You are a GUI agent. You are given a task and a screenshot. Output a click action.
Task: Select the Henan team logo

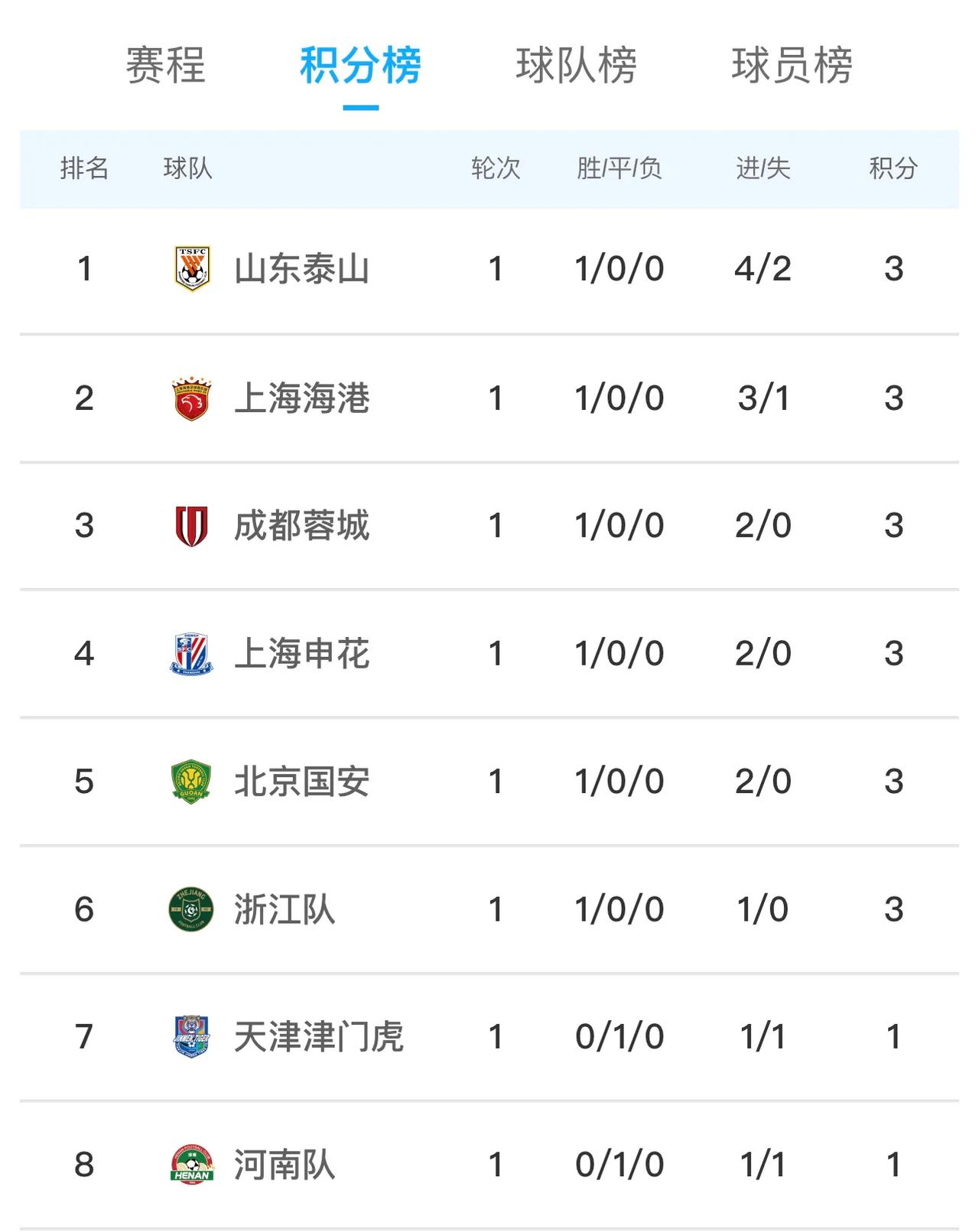[x=192, y=1165]
